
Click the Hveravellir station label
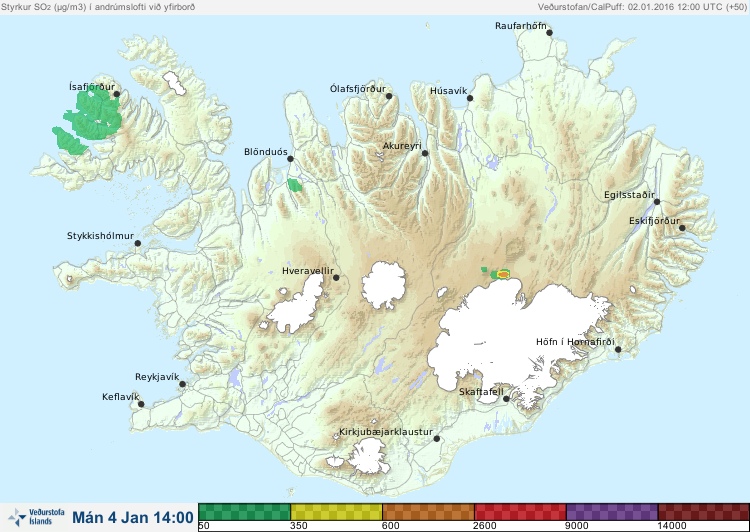click(x=308, y=271)
